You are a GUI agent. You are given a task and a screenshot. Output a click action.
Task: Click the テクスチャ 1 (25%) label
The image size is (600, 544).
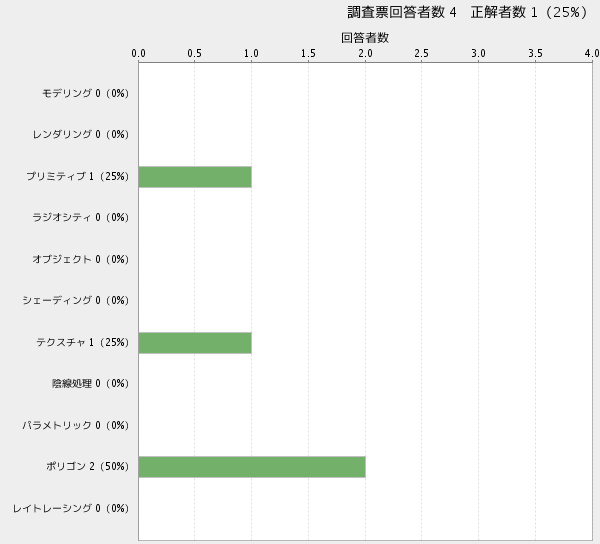tap(83, 343)
